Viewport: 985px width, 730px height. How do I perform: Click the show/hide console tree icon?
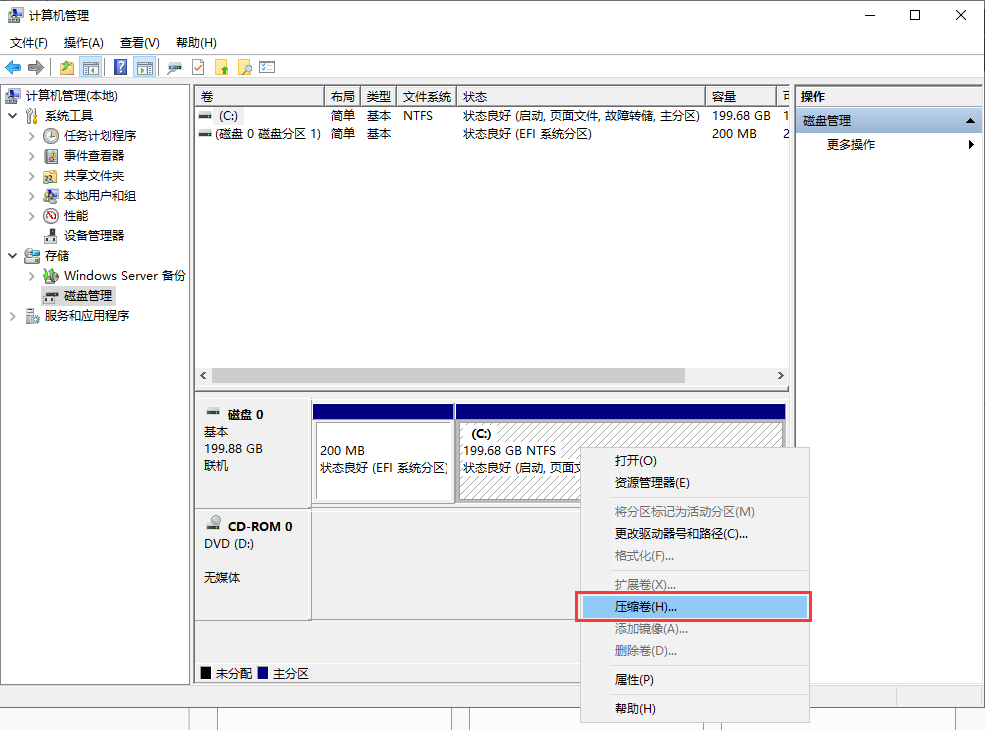click(x=90, y=67)
